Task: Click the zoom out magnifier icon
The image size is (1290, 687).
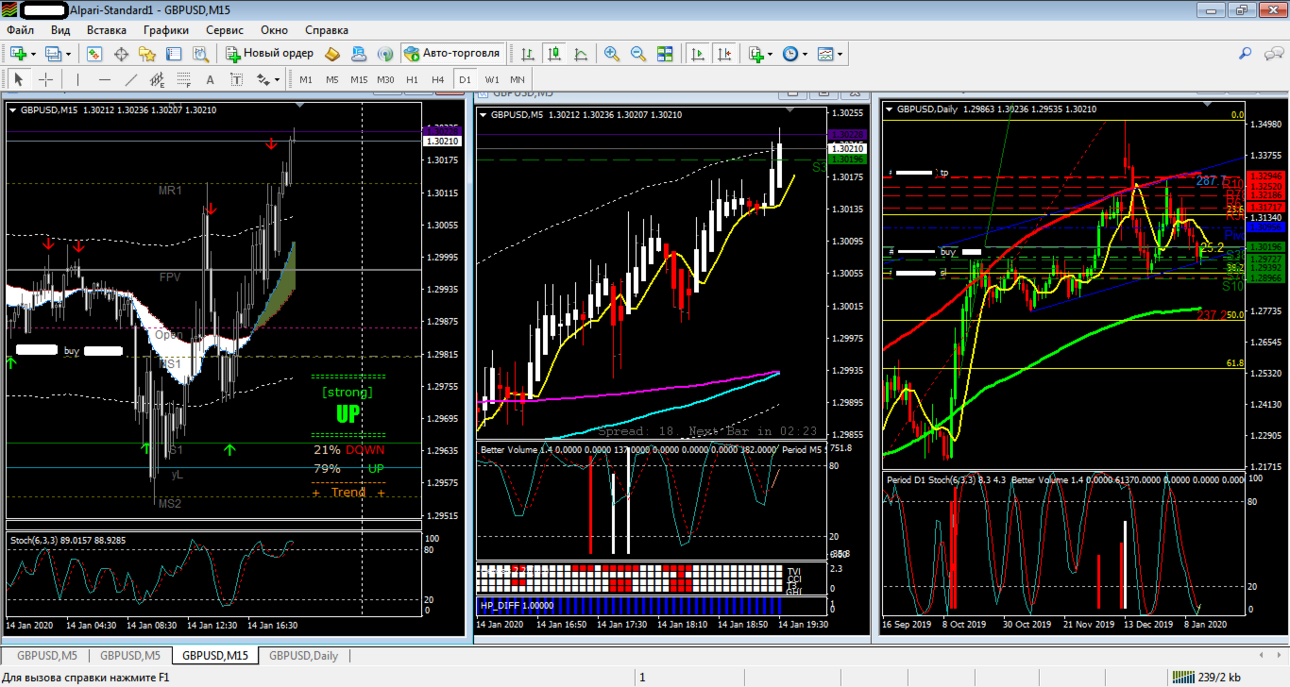Action: [x=638, y=54]
